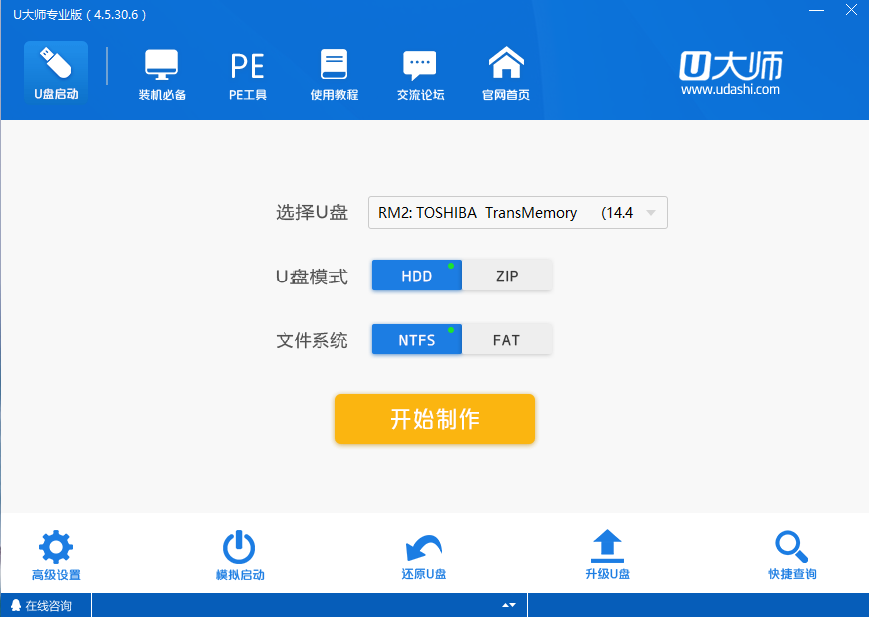This screenshot has width=869, height=617.
Task: Open 高级设置 advanced settings
Action: 55,553
